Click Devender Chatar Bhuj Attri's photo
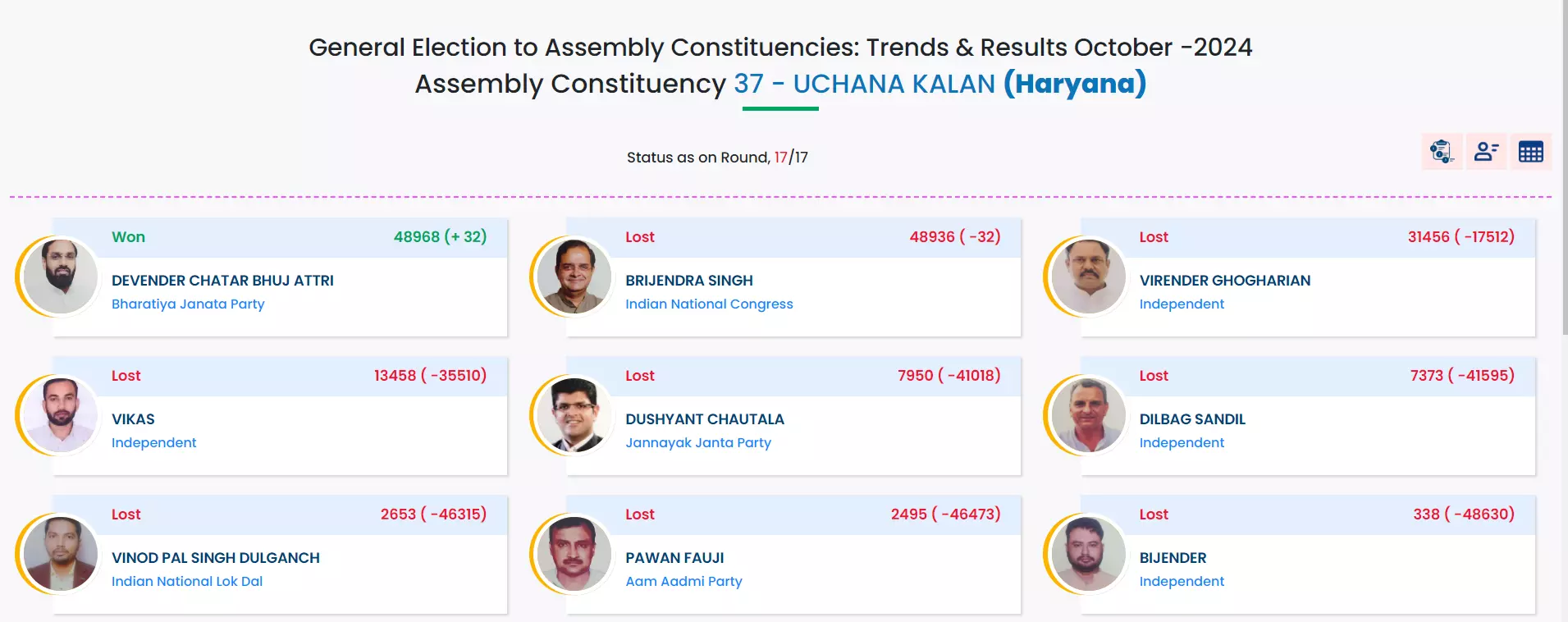The width and height of the screenshot is (1568, 622). pos(60,277)
